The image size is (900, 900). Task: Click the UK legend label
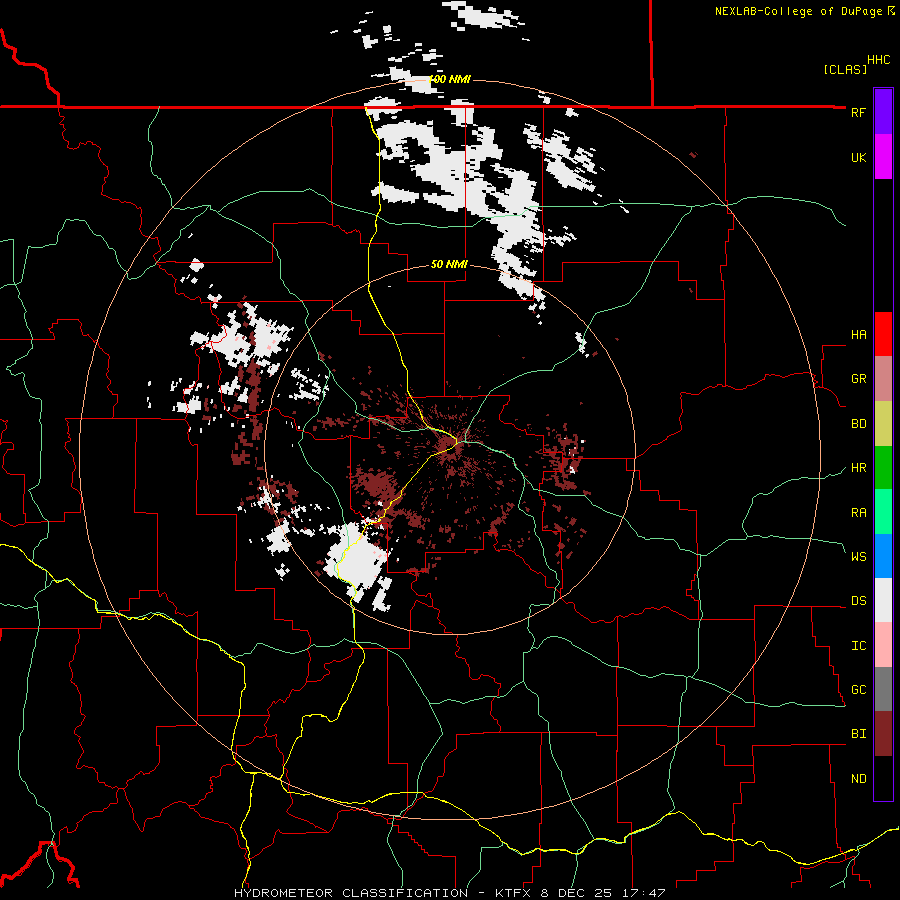[x=858, y=157]
